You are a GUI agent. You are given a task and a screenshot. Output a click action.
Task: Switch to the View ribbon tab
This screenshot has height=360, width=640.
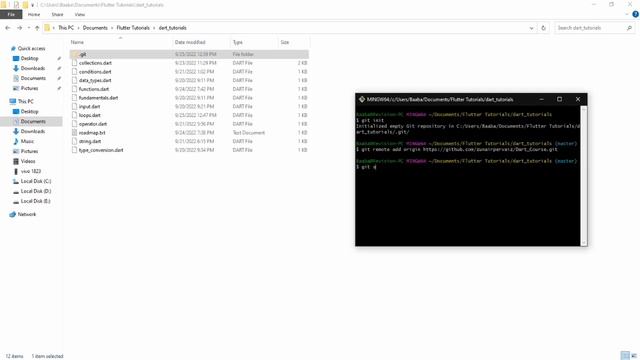pos(80,15)
